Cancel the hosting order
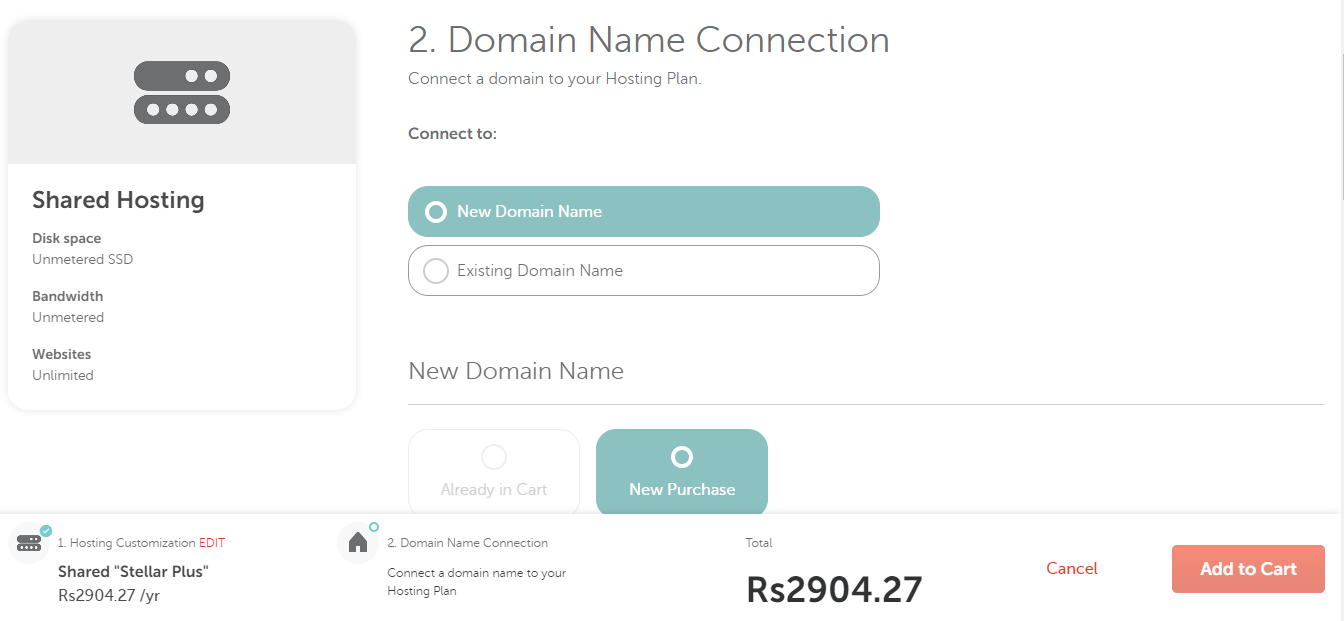 pyautogui.click(x=1072, y=568)
